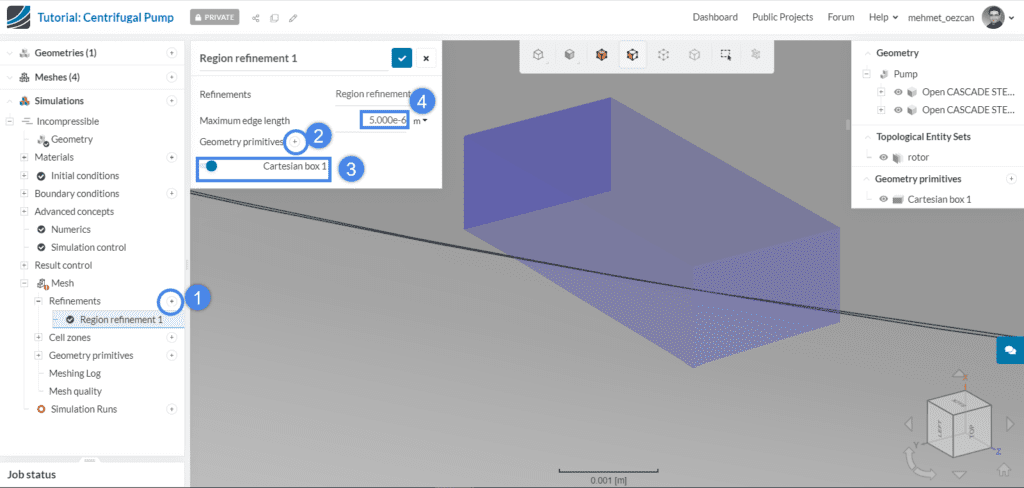Open the Meshing Log item

[74, 374]
